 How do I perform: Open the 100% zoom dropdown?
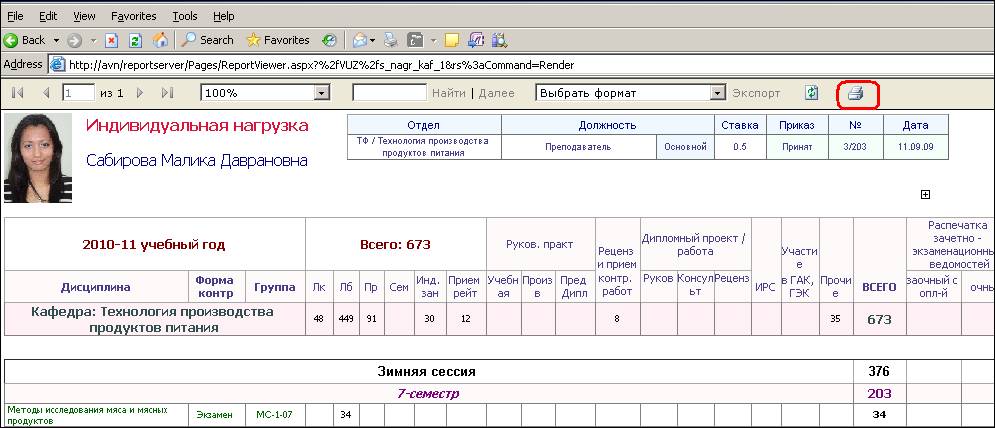click(265, 93)
